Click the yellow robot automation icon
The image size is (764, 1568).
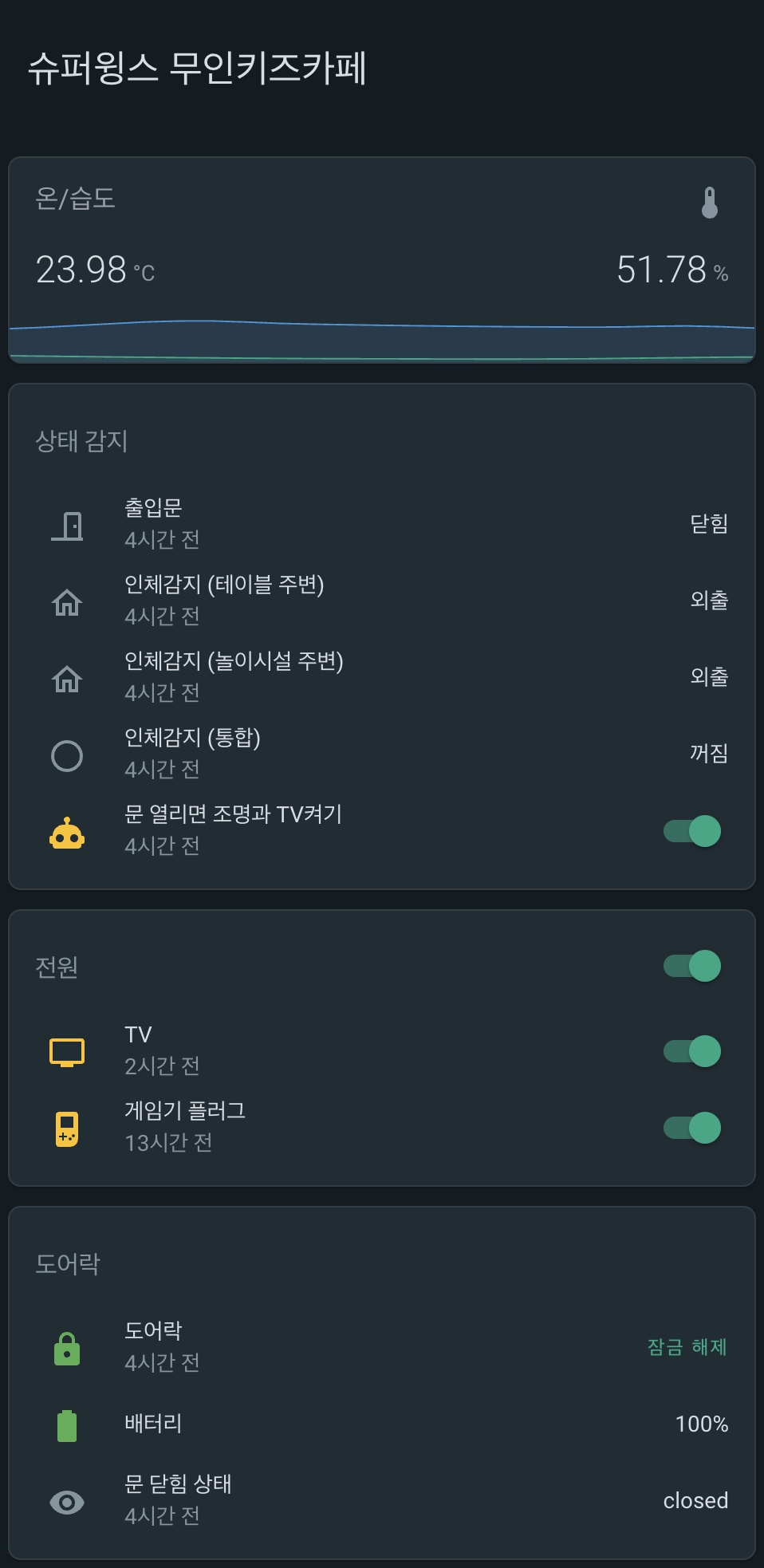click(67, 833)
